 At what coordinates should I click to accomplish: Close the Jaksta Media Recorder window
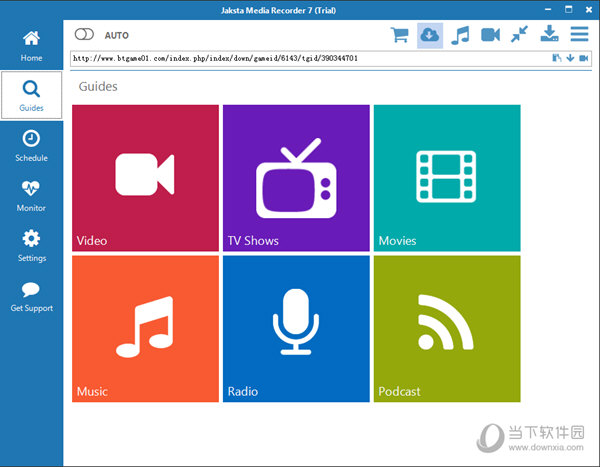589,10
